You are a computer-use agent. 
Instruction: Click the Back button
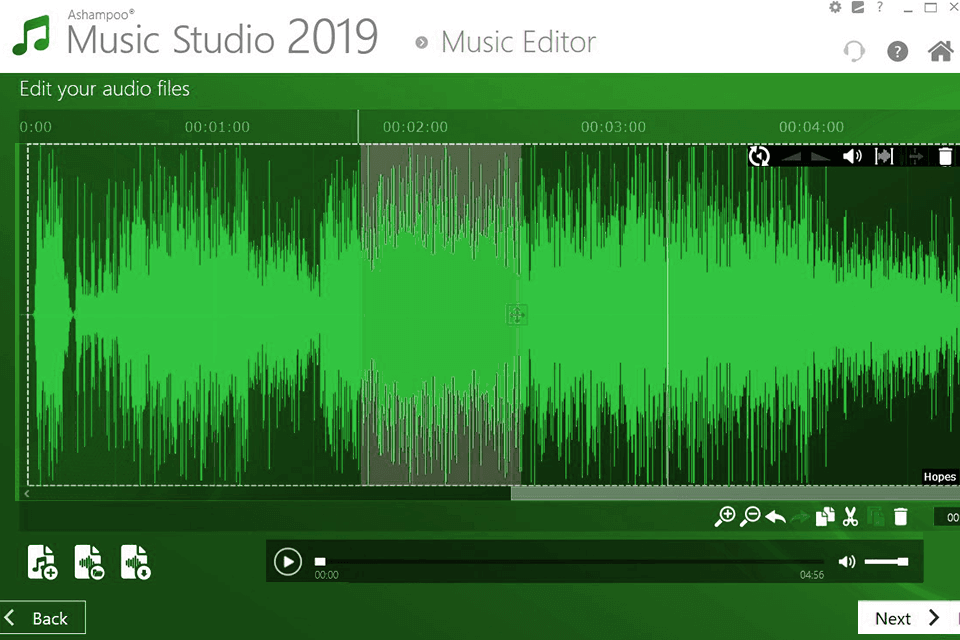[42, 618]
